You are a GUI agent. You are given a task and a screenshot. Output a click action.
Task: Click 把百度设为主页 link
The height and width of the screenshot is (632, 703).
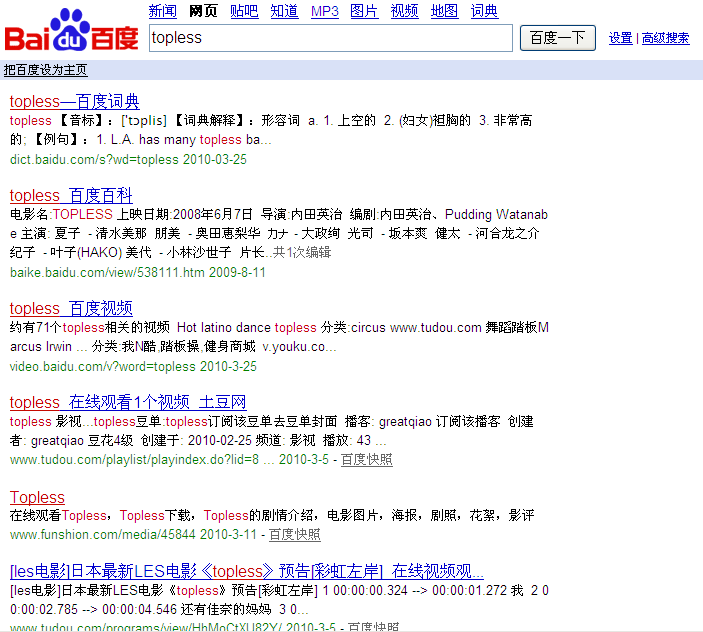click(x=45, y=70)
